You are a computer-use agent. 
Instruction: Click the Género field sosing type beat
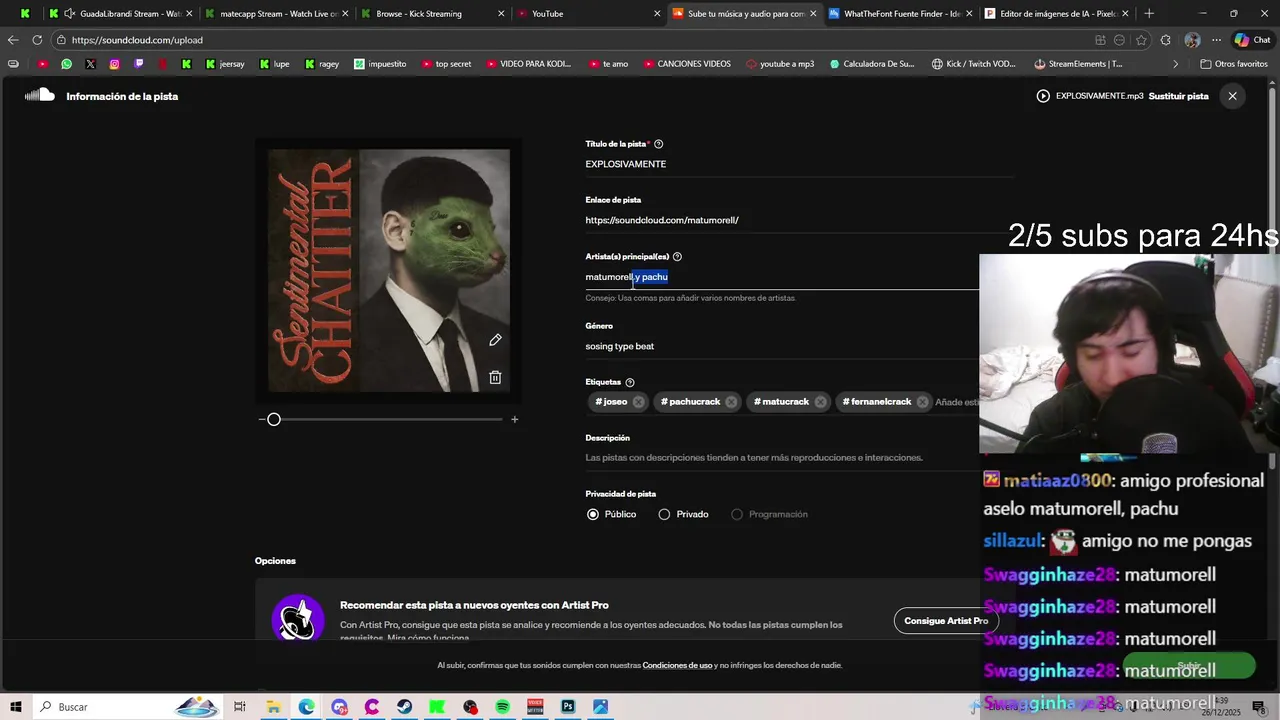(x=782, y=346)
